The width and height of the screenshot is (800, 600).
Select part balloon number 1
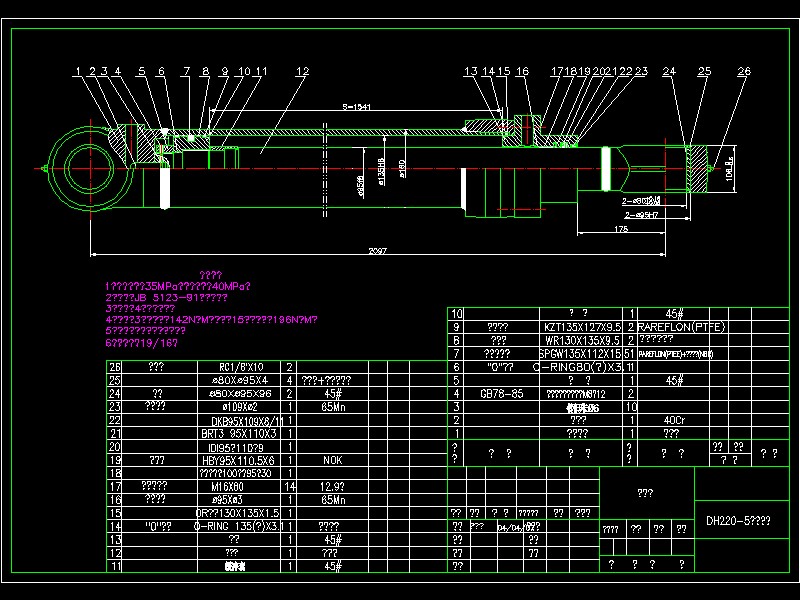[77, 72]
